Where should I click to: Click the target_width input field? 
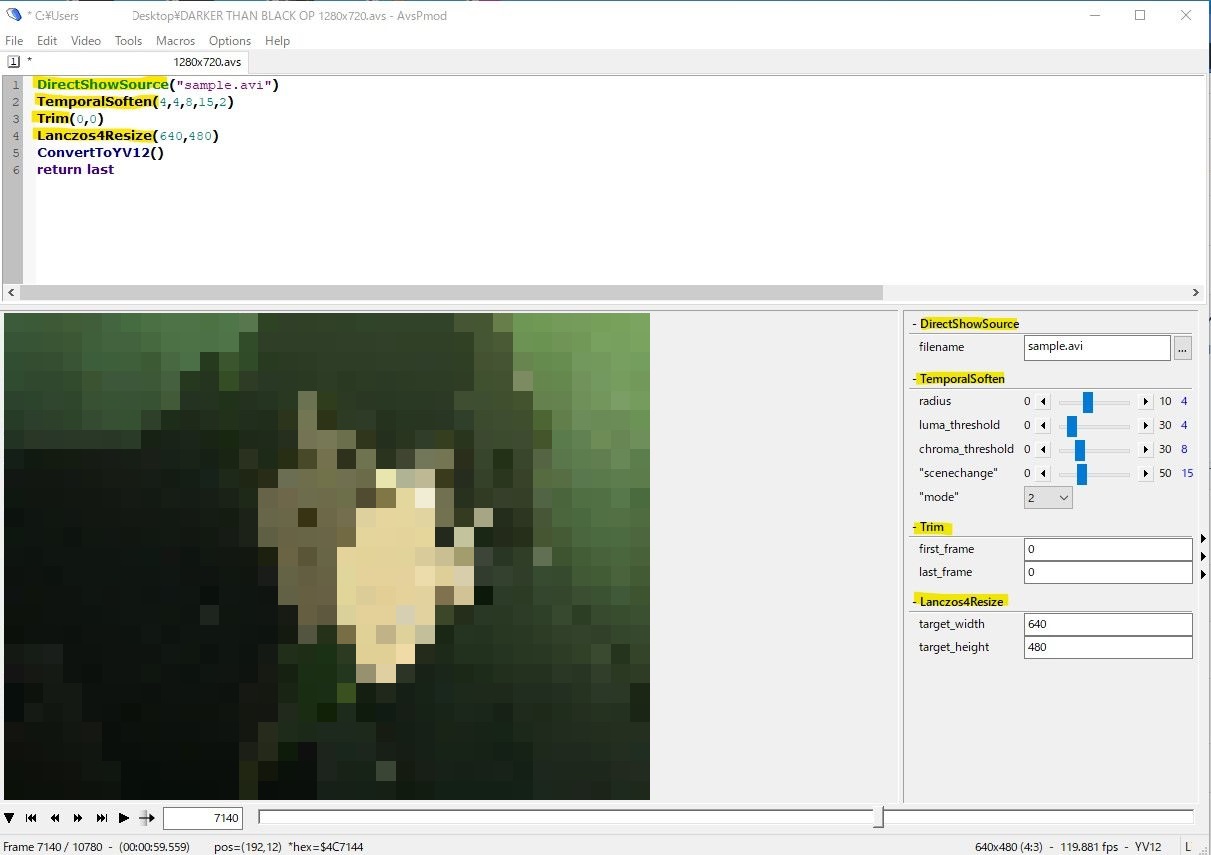[x=1108, y=625]
